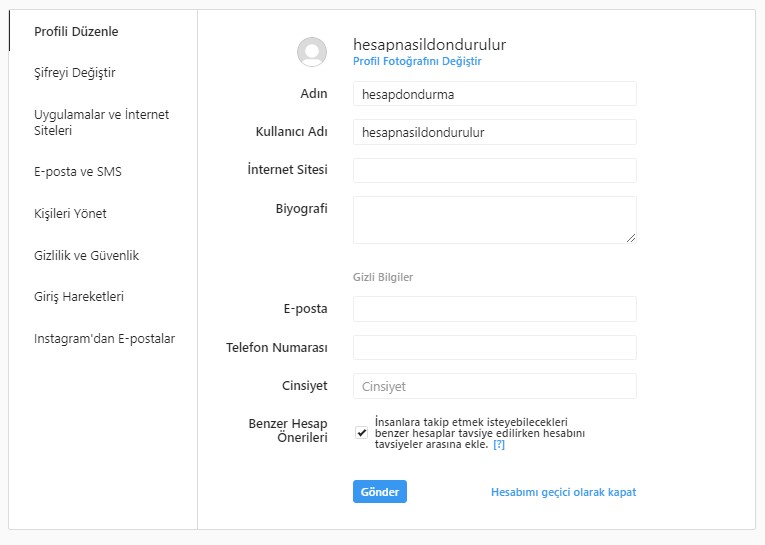This screenshot has width=765, height=545.
Task: Click Hesabımı geçici olarak kapat link
Action: (564, 492)
